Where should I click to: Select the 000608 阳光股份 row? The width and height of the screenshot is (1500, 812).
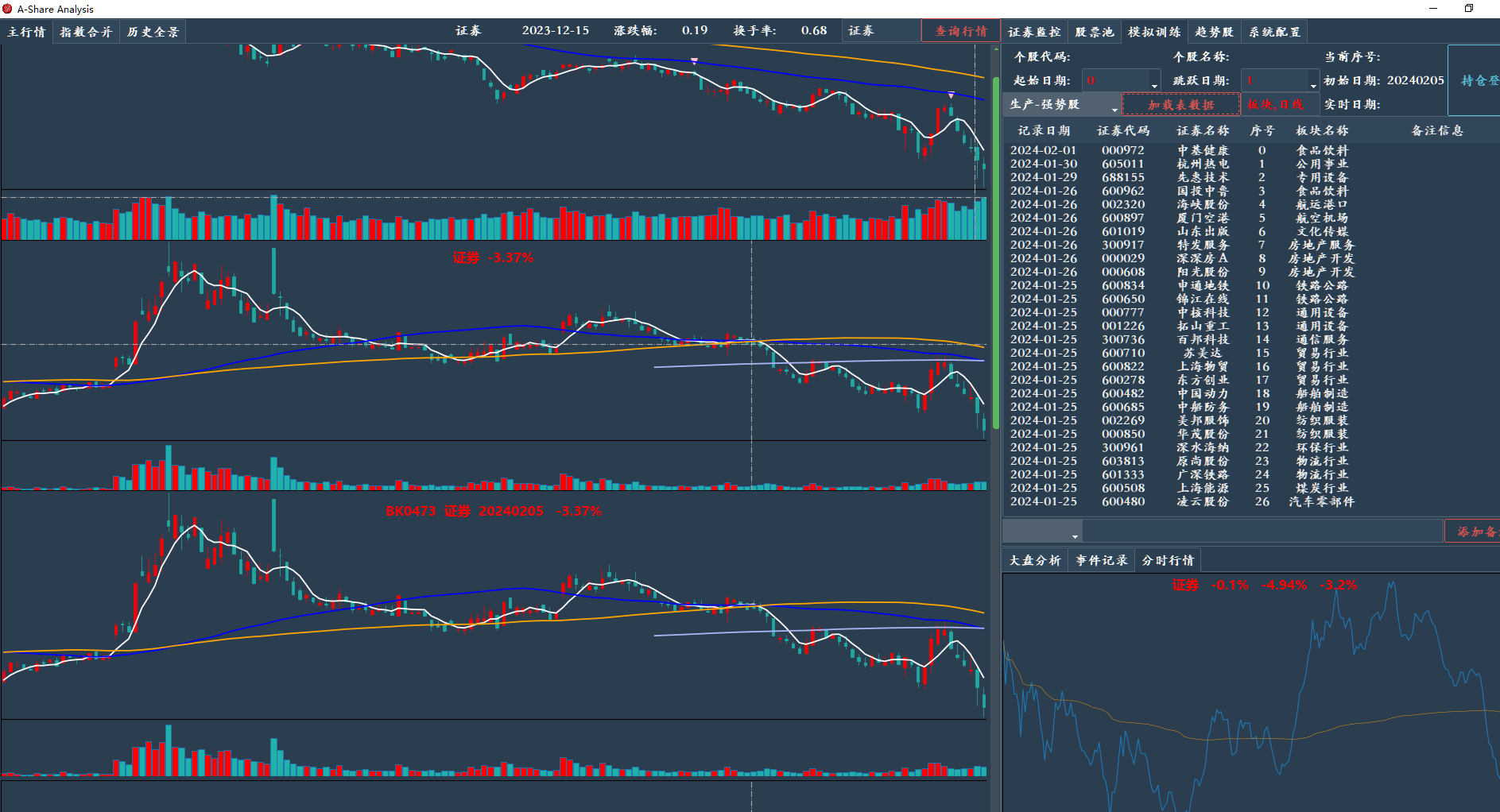point(1250,272)
